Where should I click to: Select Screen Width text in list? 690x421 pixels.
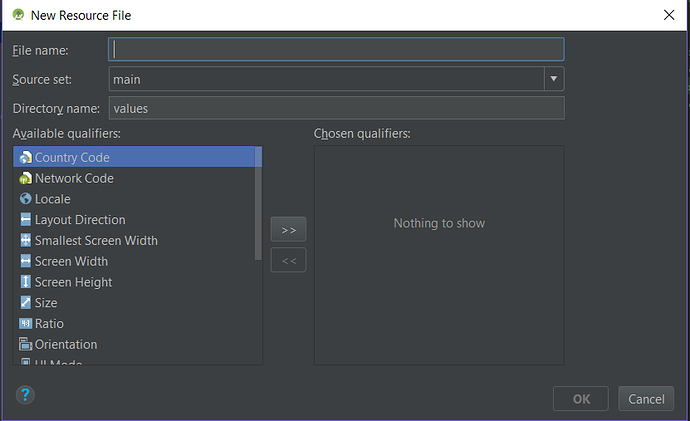[71, 261]
